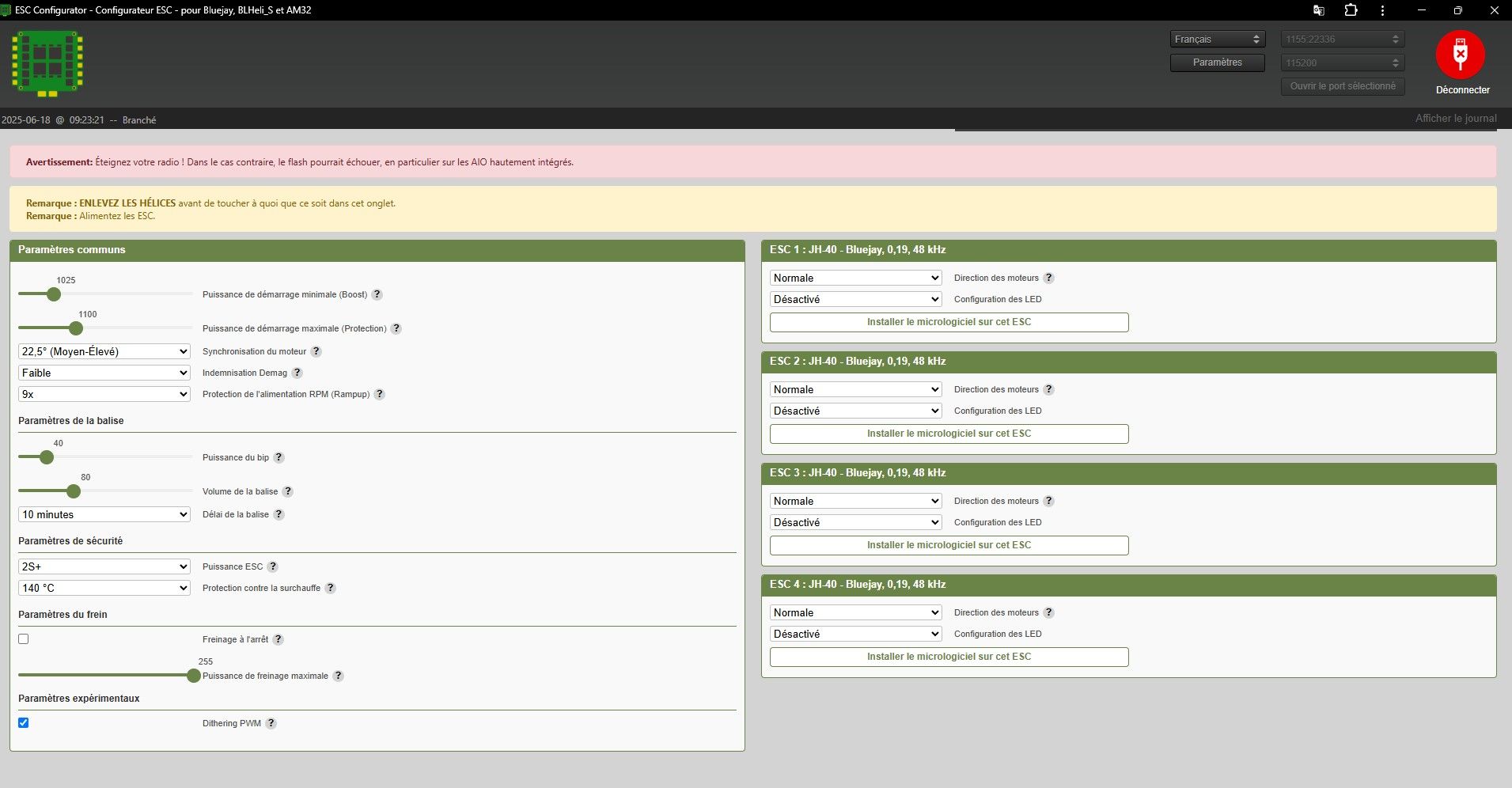Change the Français language selector
The width and height of the screenshot is (1512, 788).
1217,39
